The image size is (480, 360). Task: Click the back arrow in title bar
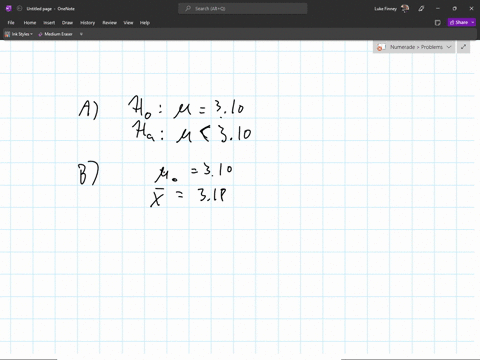pyautogui.click(x=20, y=9)
